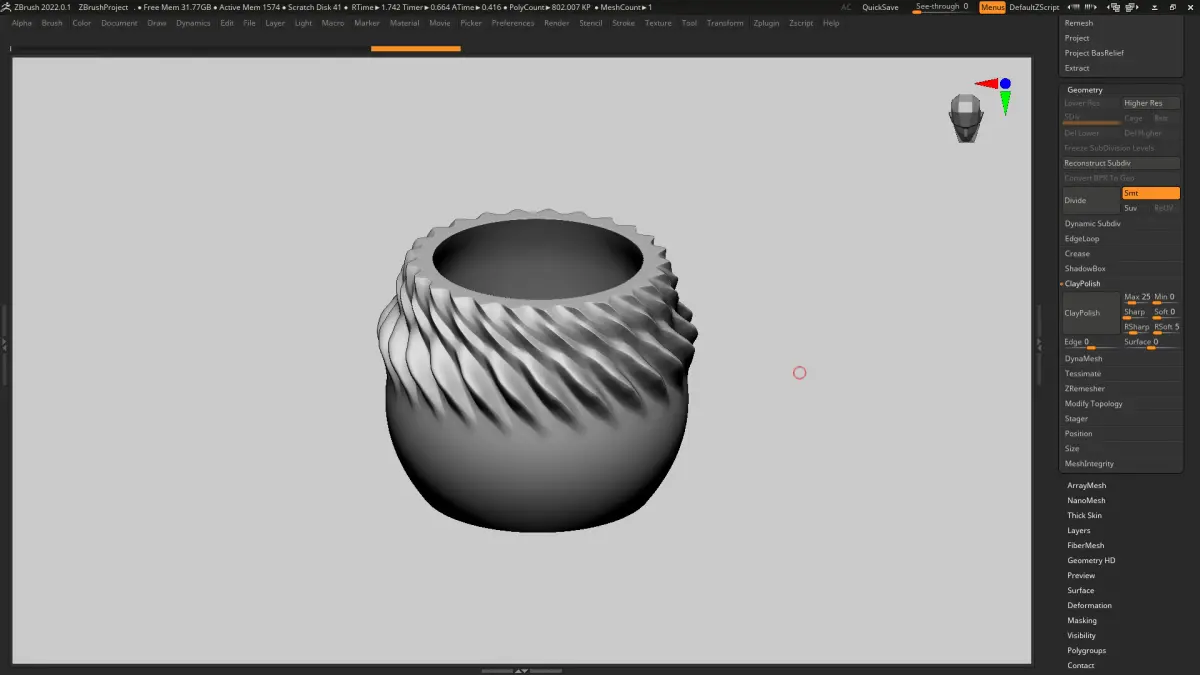Click the head-shaped camera view orientation icon
This screenshot has height=675, width=1200.
coord(965,118)
